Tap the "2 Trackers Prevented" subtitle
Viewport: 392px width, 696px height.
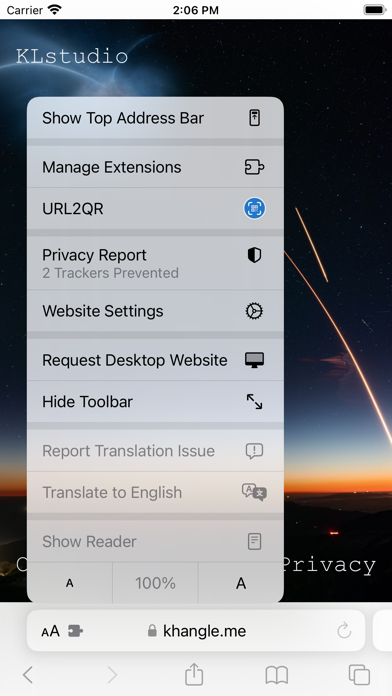(x=111, y=273)
